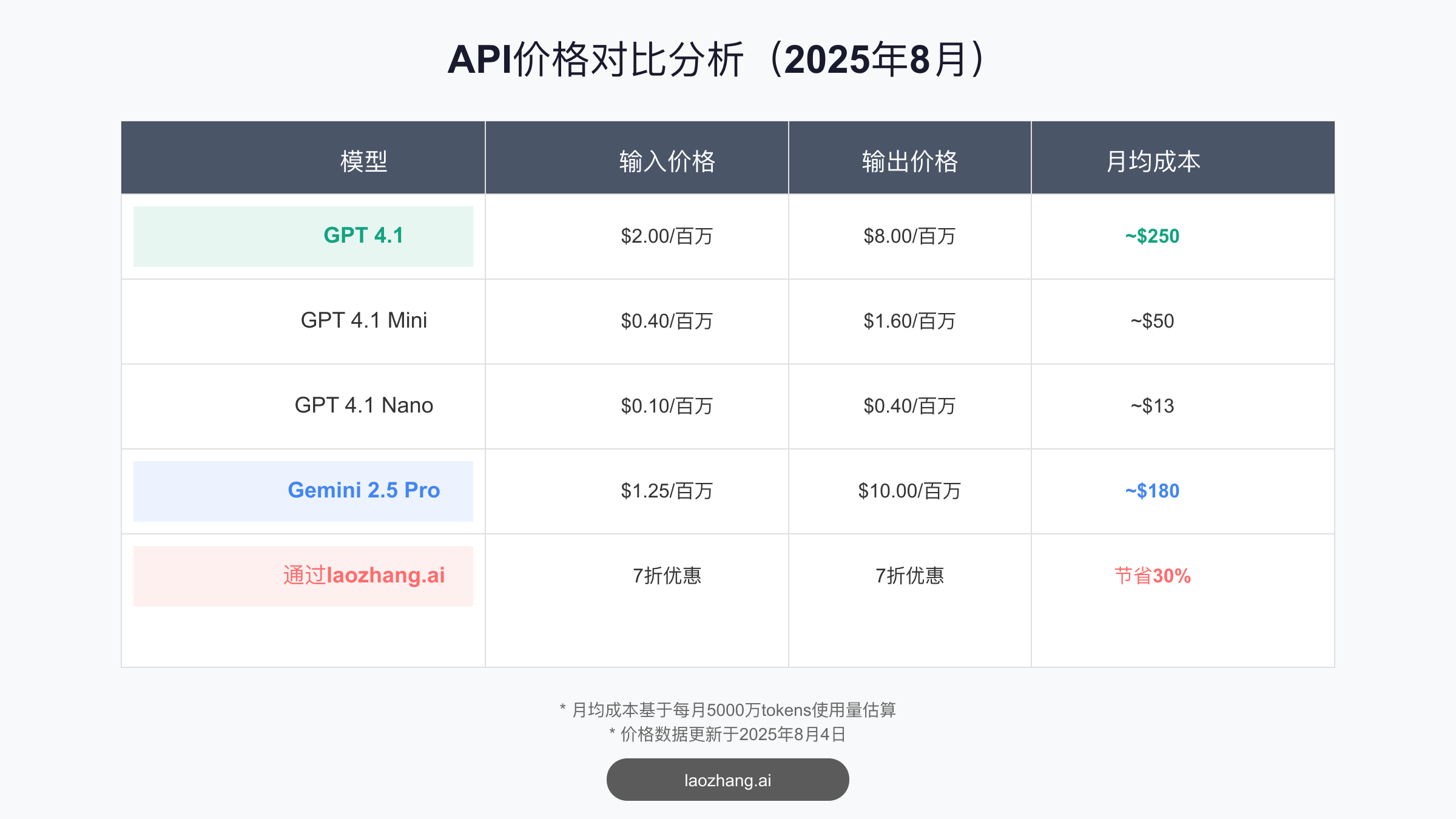Click the ~$50 monthly cost

tap(1153, 321)
